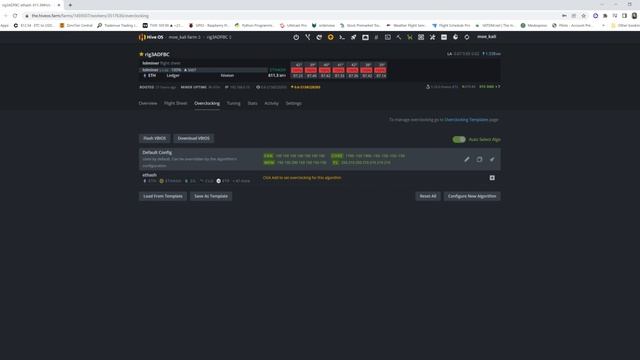This screenshot has height=360, width=640.
Task: Click the network tools icon after power
Action: pos(307,37)
